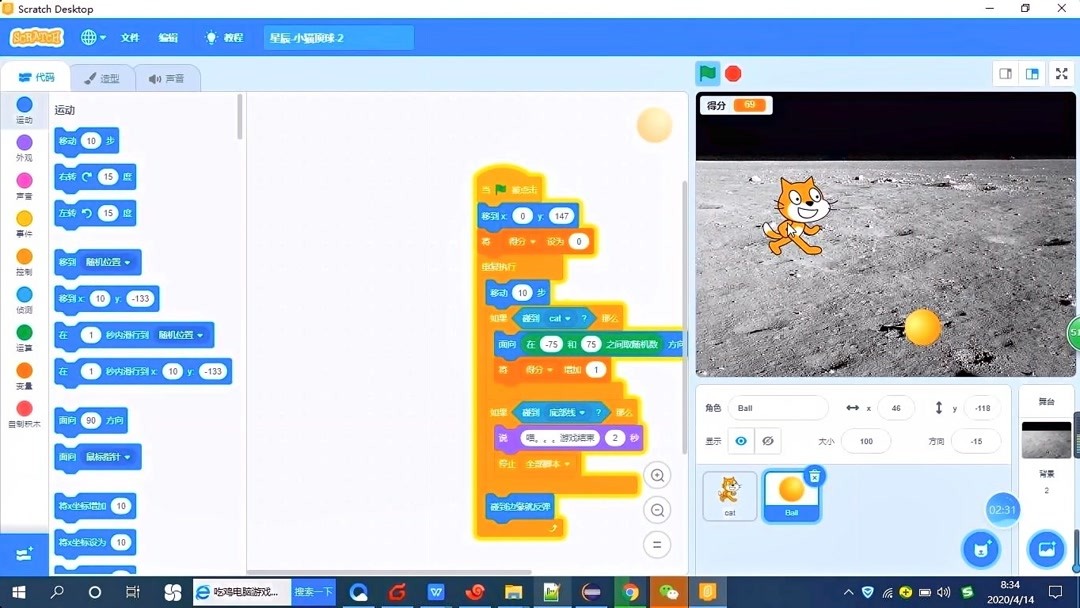Add a new sprite with the cat icon

pos(980,548)
